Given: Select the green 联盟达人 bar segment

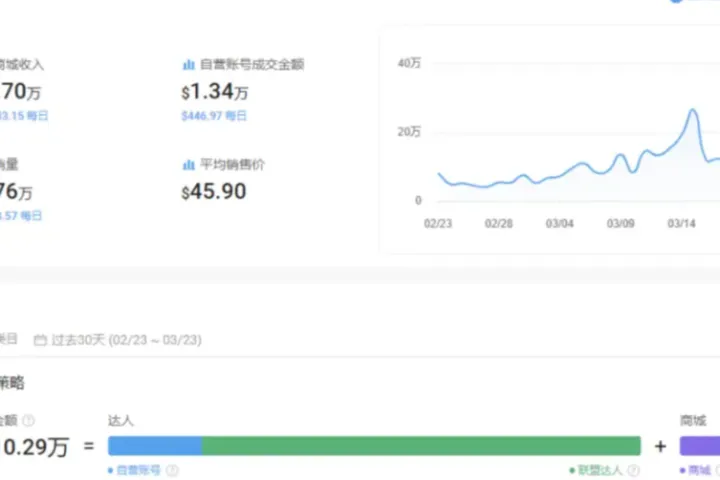Looking at the screenshot, I should click(421, 446).
